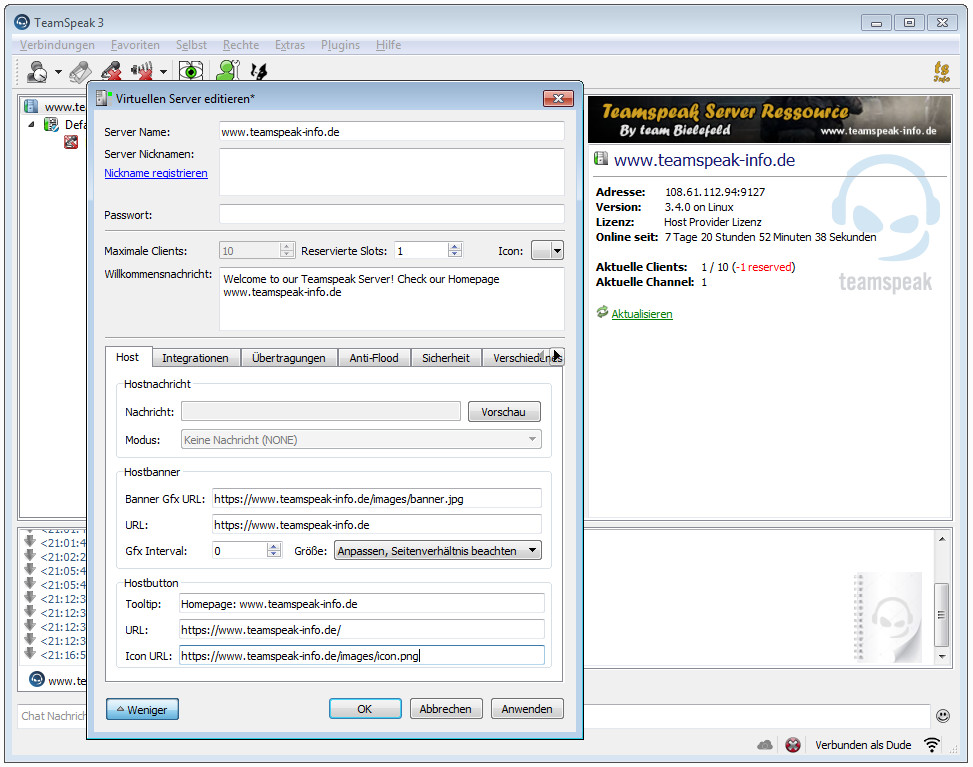Click the Abbrechen button

[446, 709]
